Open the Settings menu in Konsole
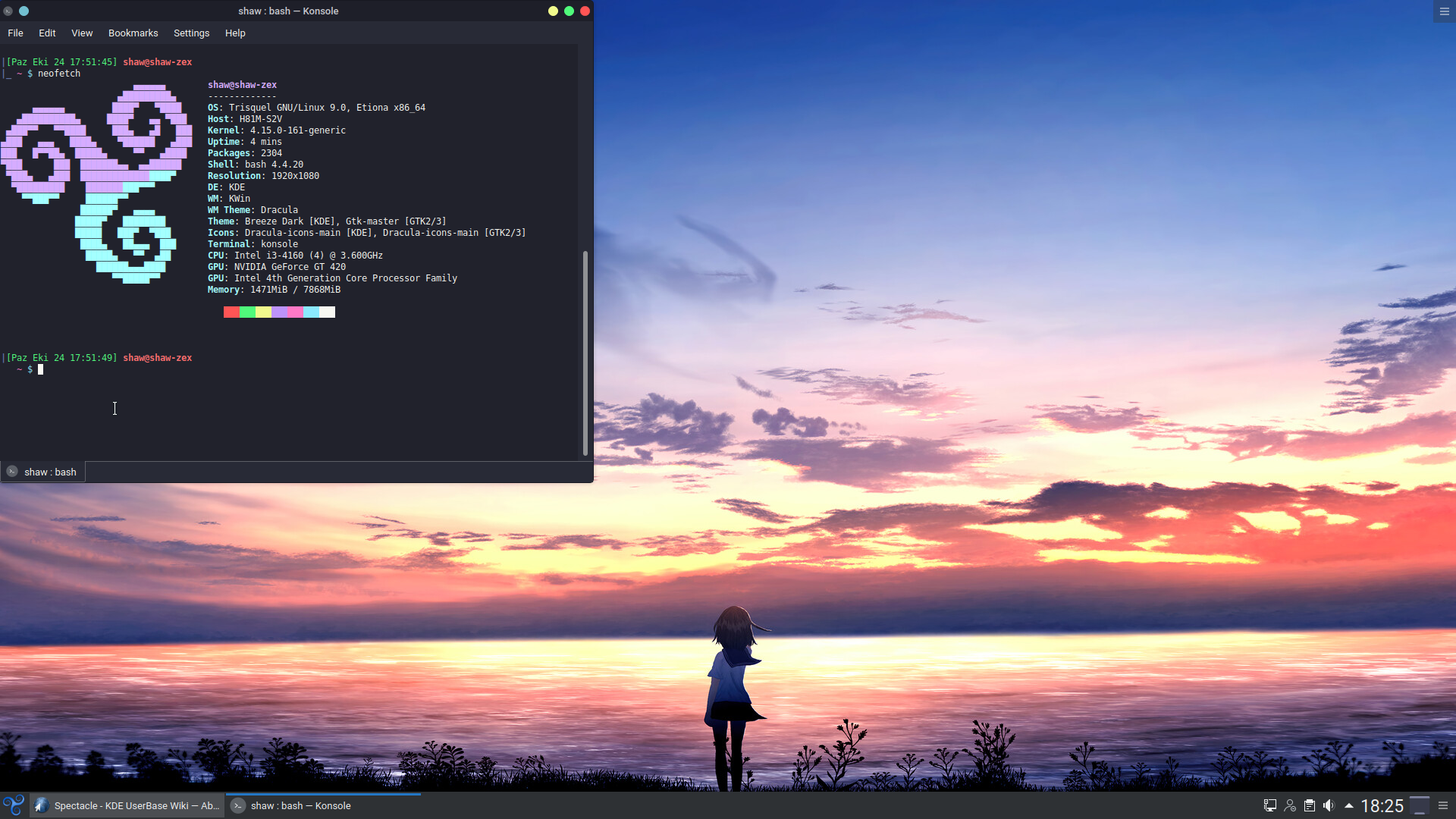 pos(191,33)
